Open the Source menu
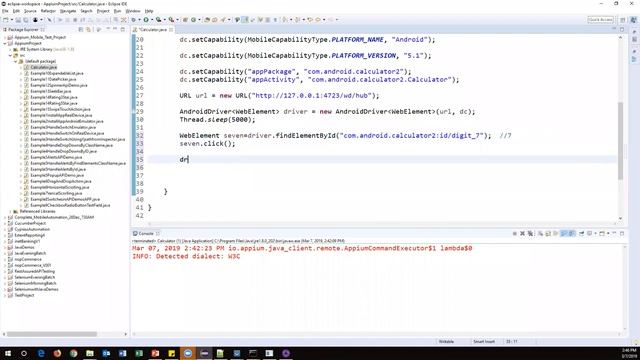 [x=30, y=11]
